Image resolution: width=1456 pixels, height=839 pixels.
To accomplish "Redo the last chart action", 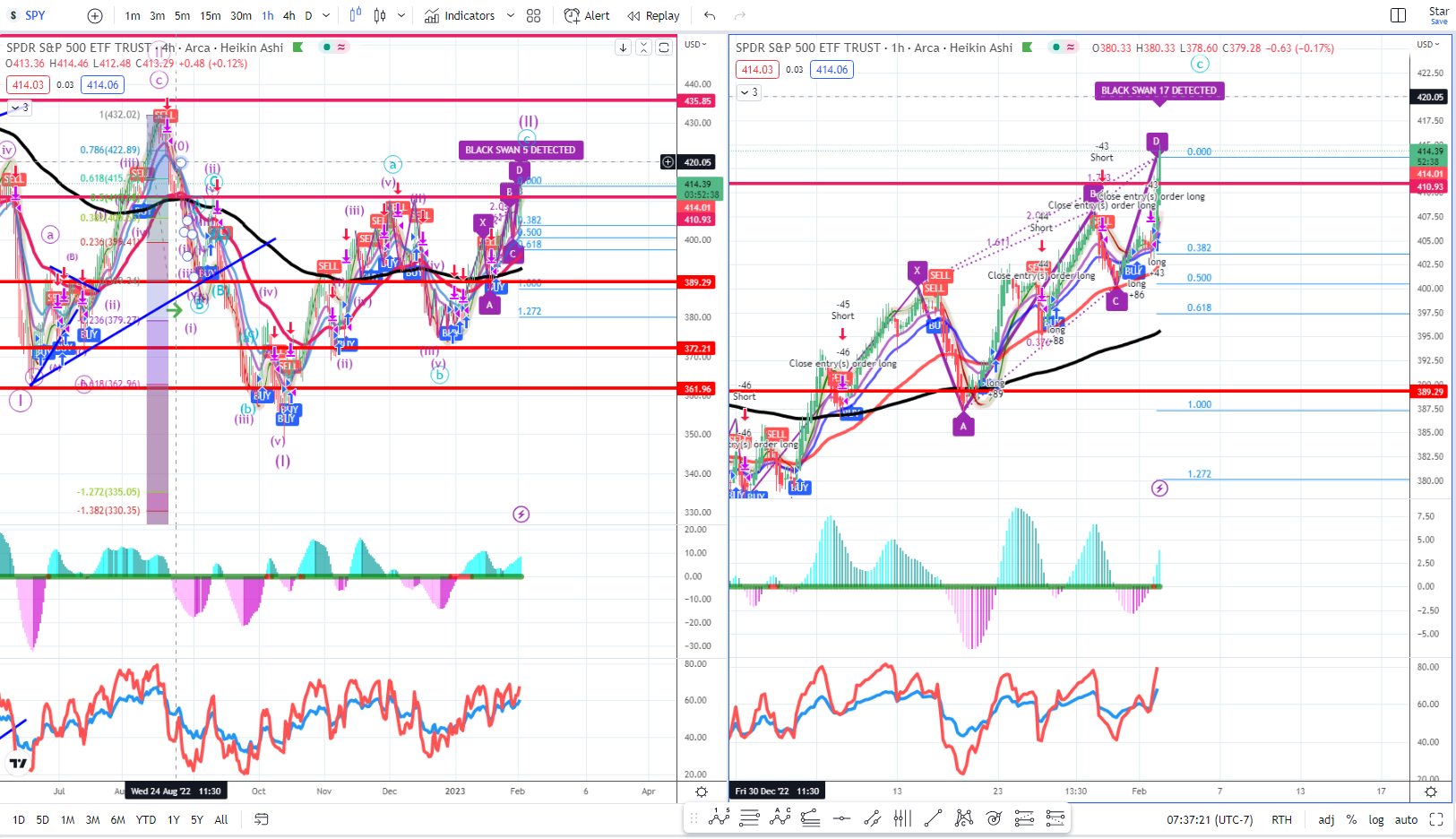I will (740, 15).
